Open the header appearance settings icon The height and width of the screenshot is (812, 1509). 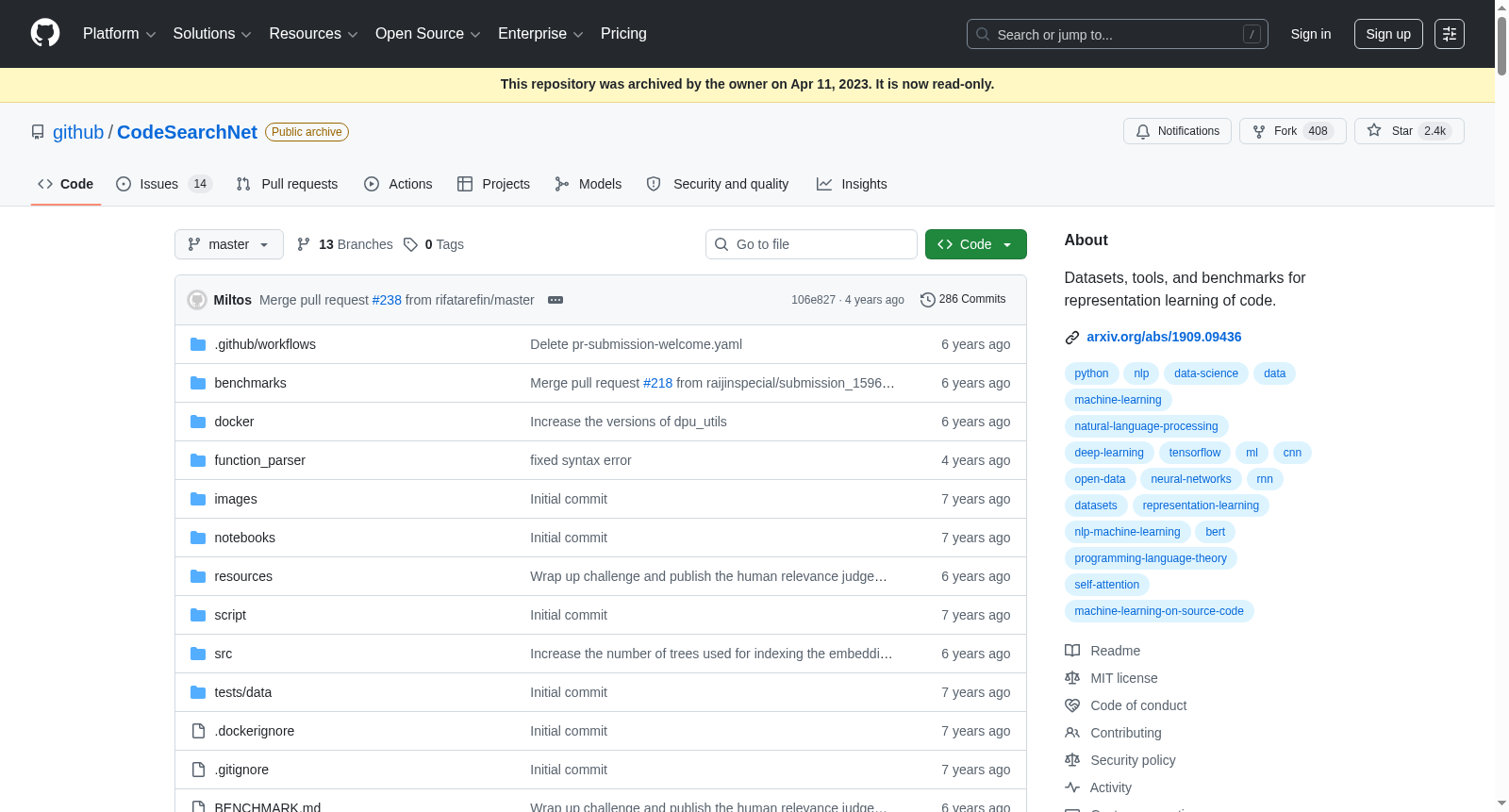(1450, 34)
